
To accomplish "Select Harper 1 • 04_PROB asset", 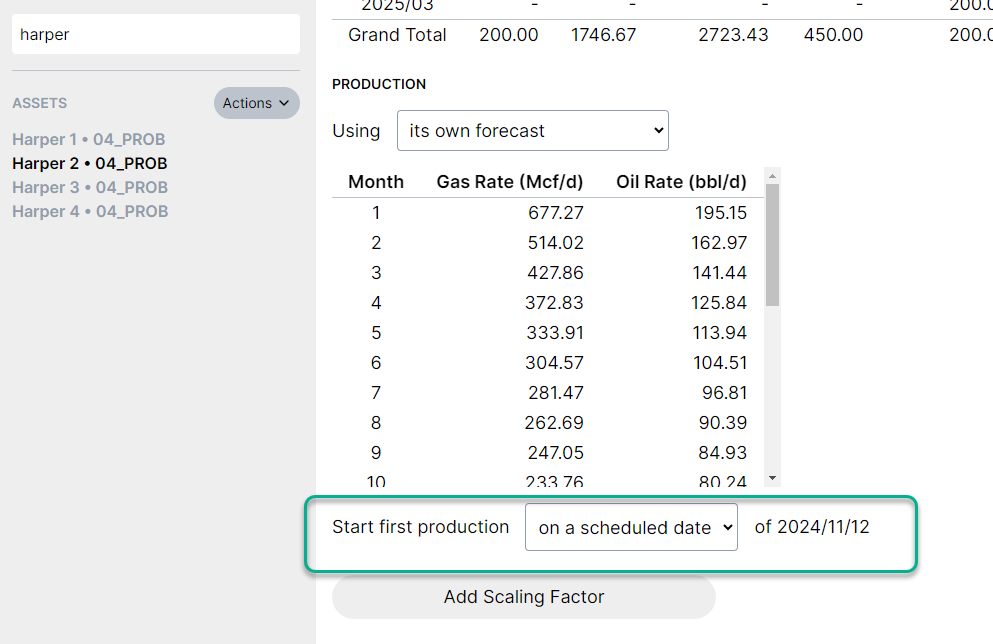I will click(88, 139).
